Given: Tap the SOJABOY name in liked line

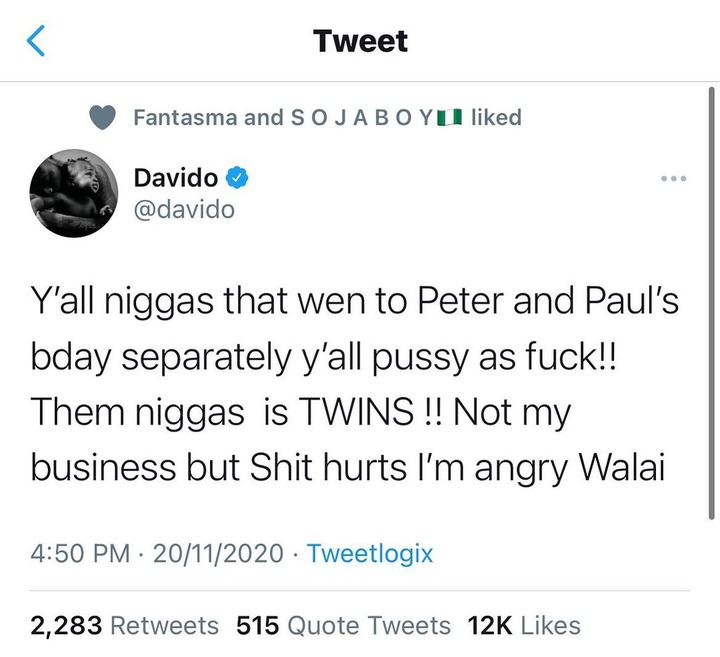Looking at the screenshot, I should [x=362, y=118].
